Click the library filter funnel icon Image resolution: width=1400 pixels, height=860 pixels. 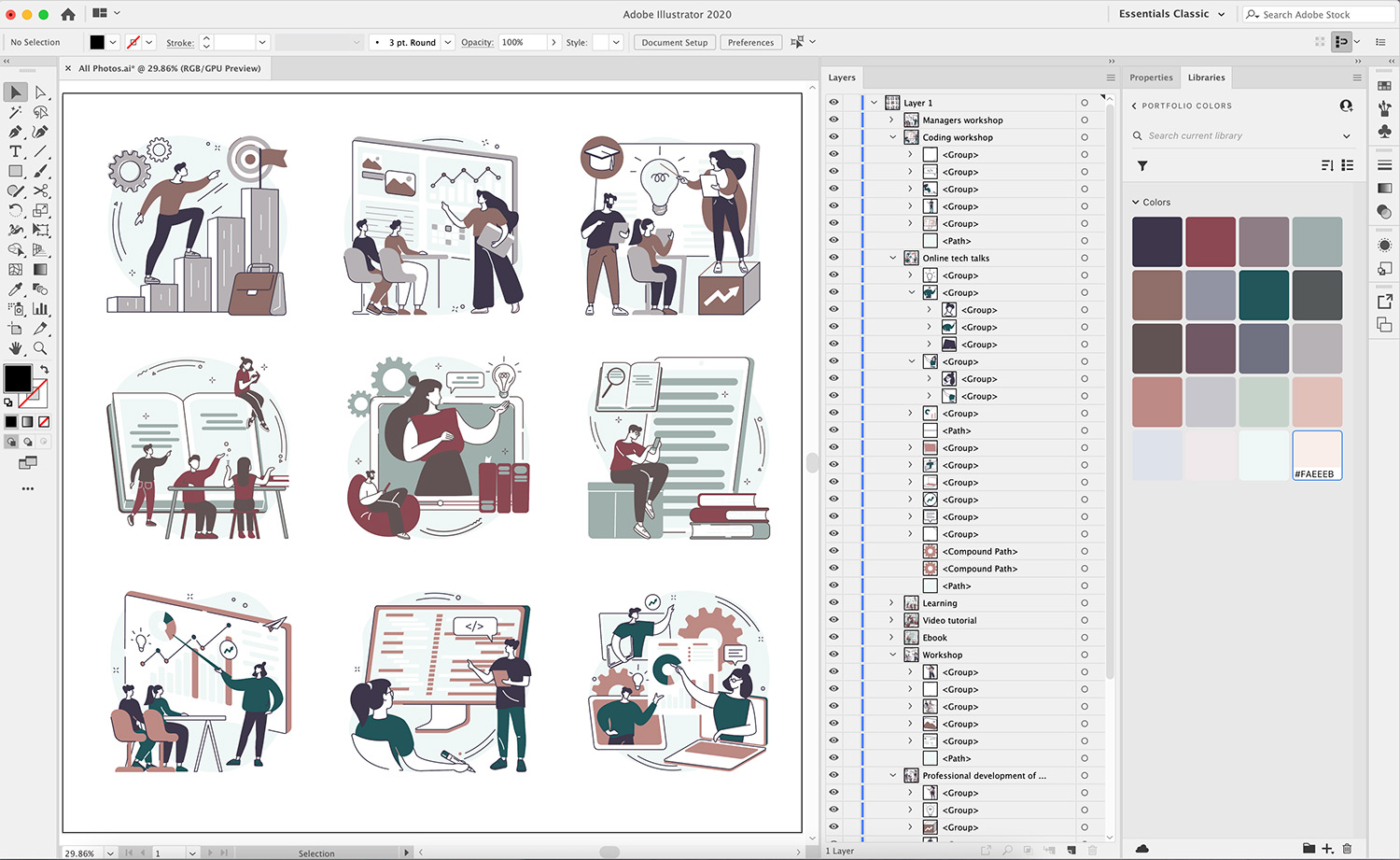(1141, 166)
